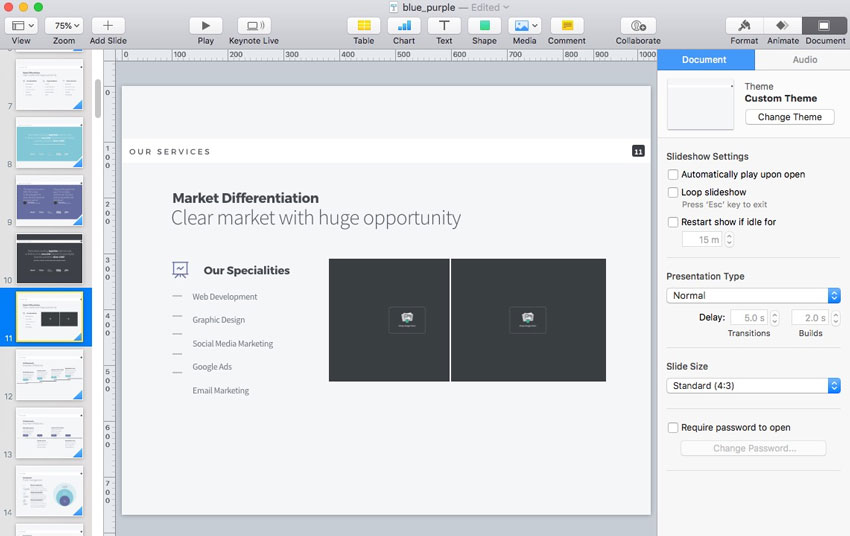This screenshot has height=536, width=850.
Task: Add a Text box
Action: (444, 25)
